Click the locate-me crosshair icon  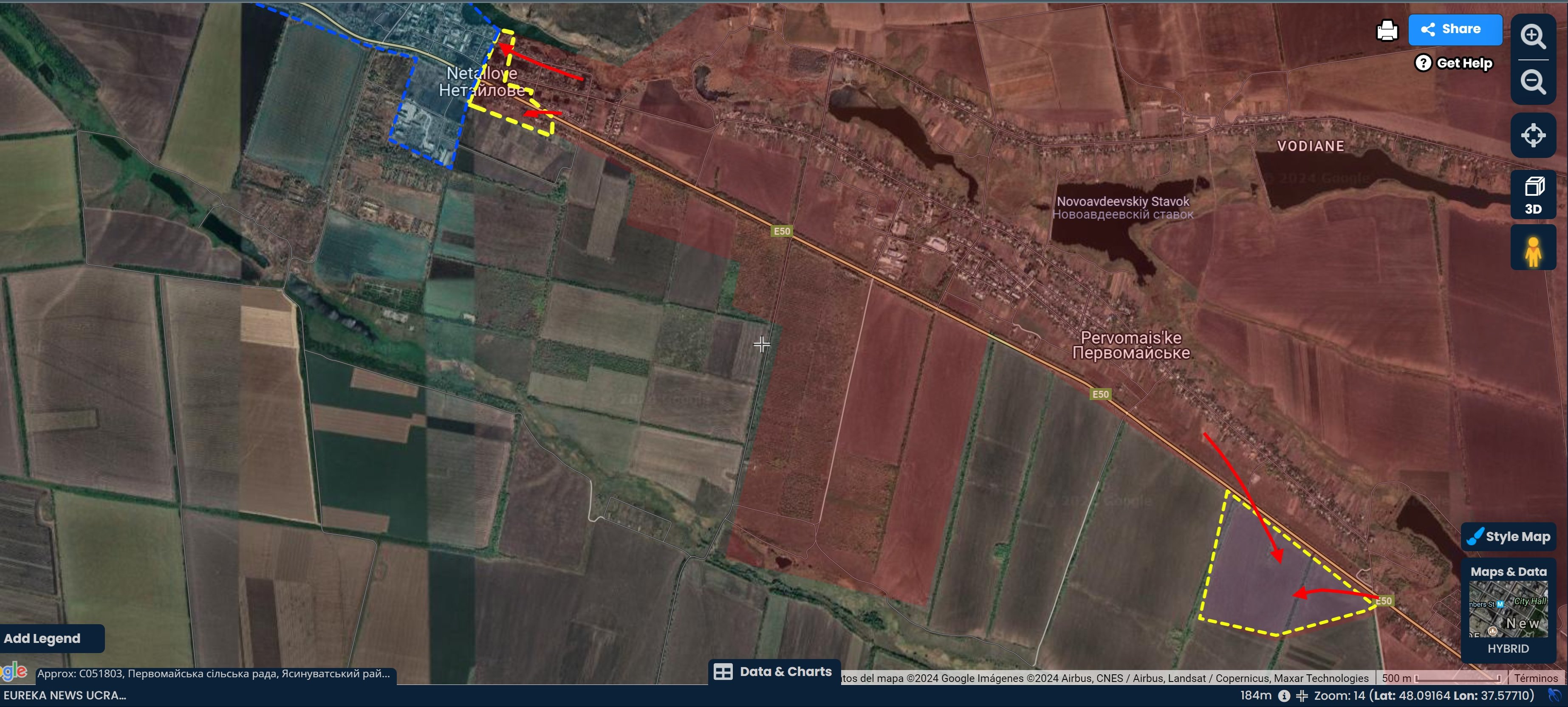click(1533, 135)
